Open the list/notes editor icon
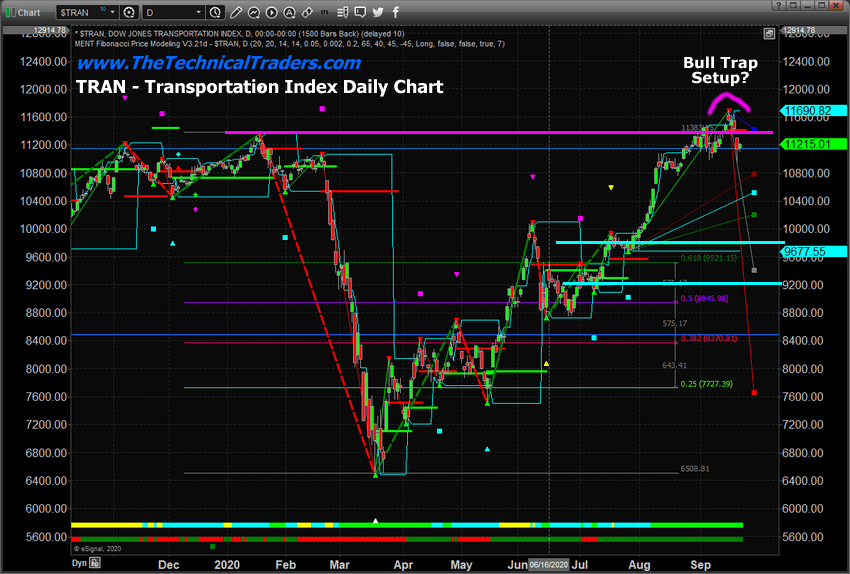Viewport: 850px width, 574px height. [x=343, y=12]
